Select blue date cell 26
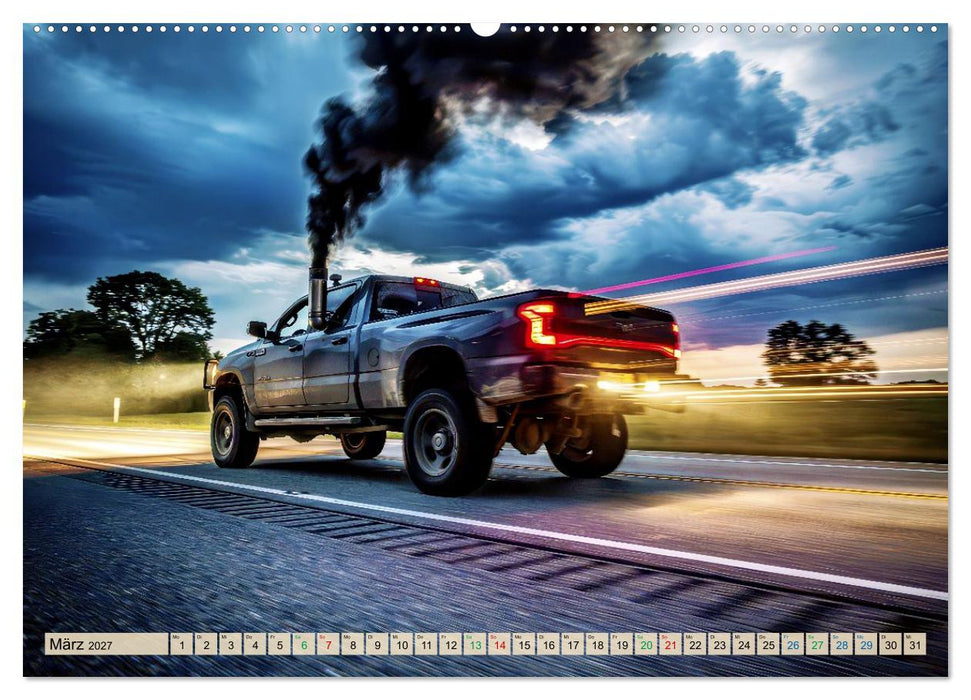The height and width of the screenshot is (700, 971). click(793, 644)
